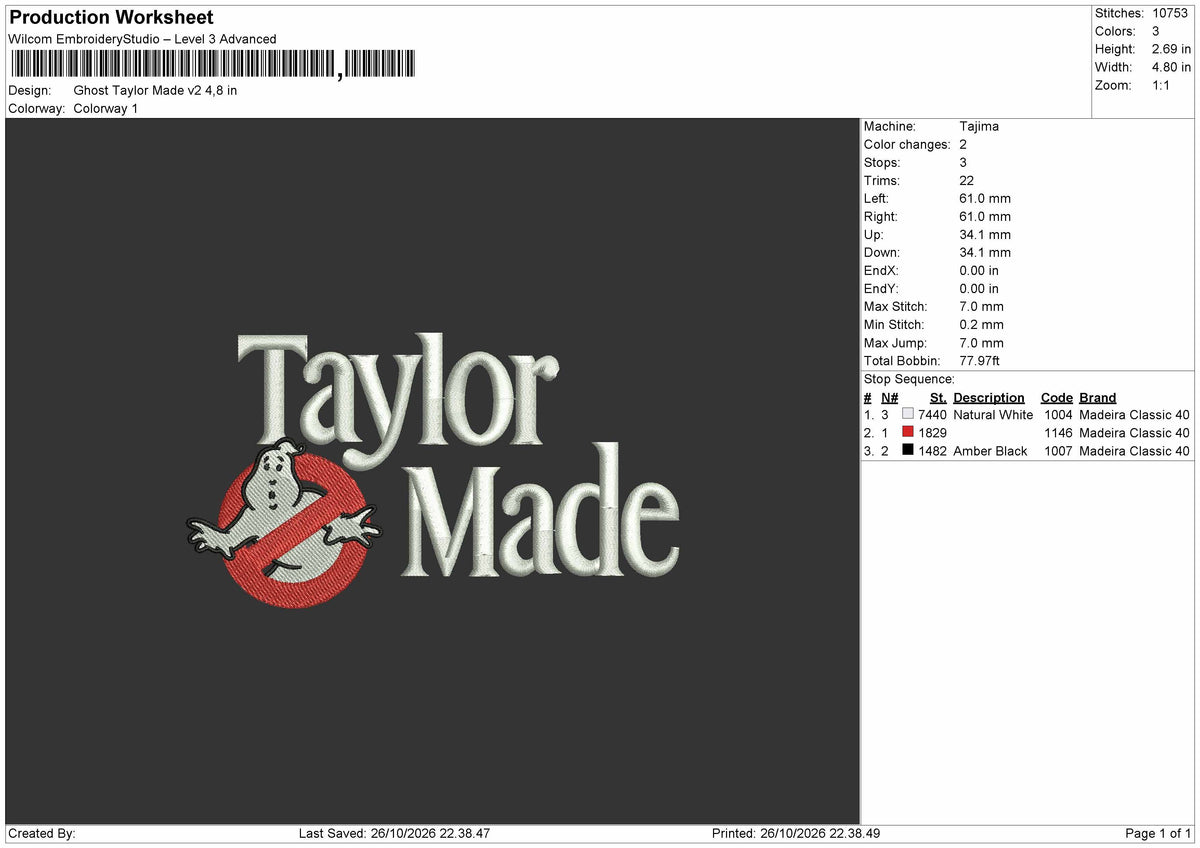Click the St. column header

tap(938, 398)
